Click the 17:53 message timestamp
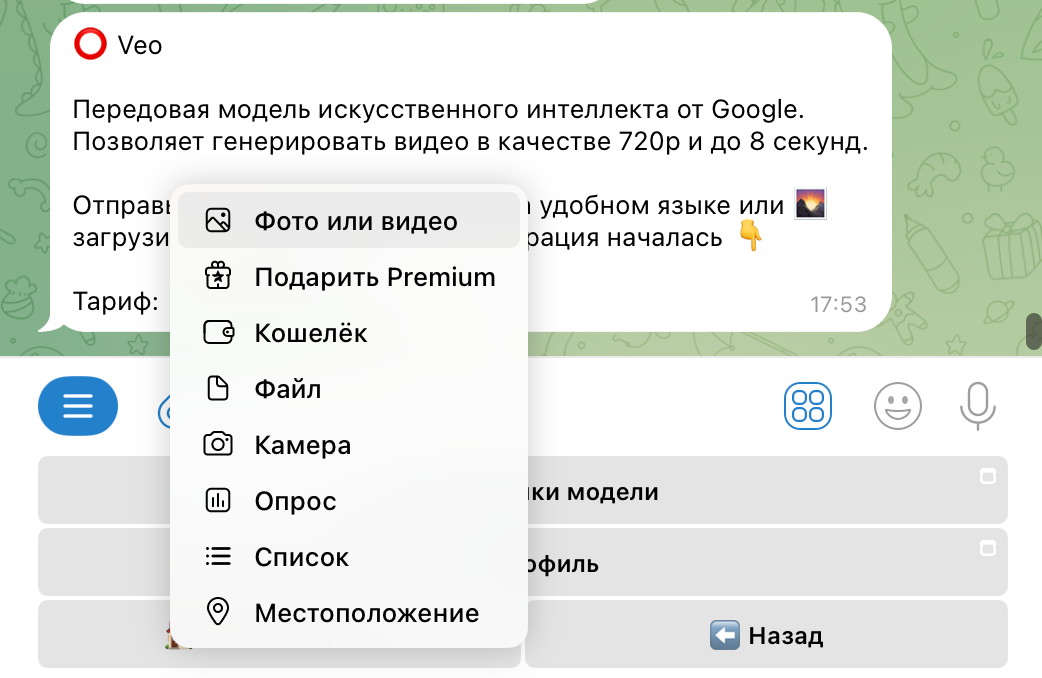The height and width of the screenshot is (678, 1042). (x=838, y=305)
